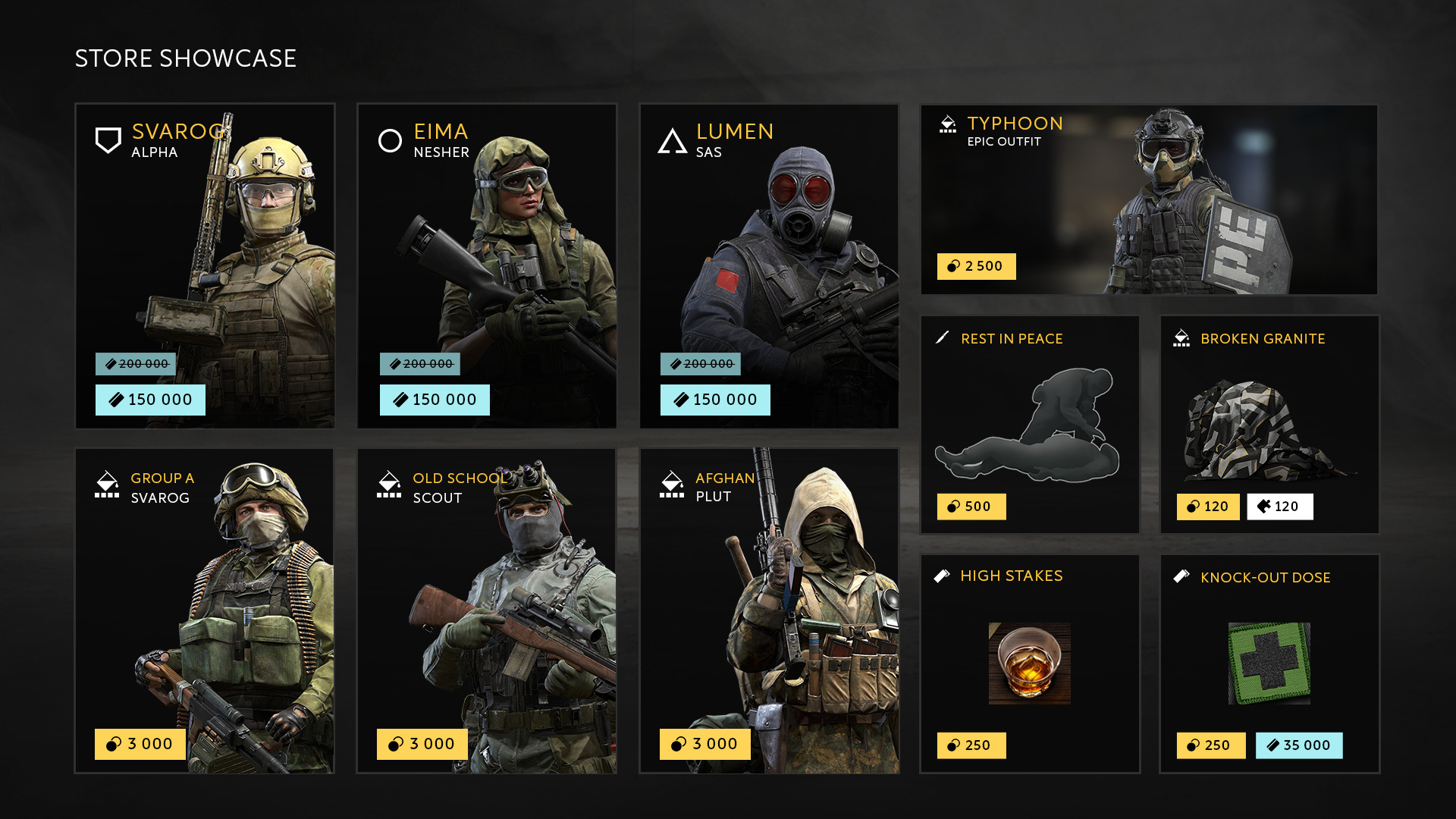Click the blade icon beside REST IN PEACE

point(943,337)
